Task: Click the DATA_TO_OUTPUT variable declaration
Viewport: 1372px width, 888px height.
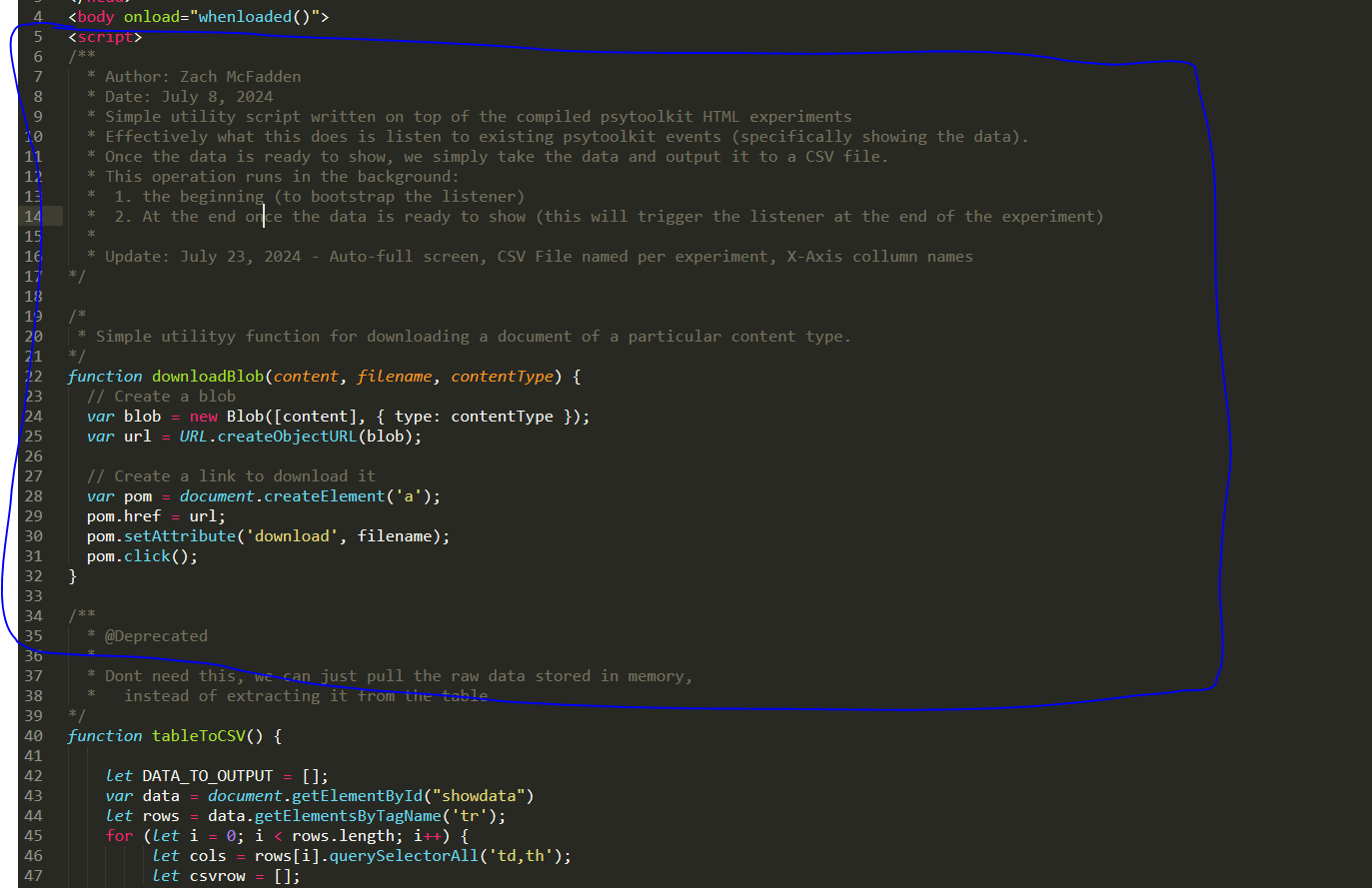Action: pos(217,776)
